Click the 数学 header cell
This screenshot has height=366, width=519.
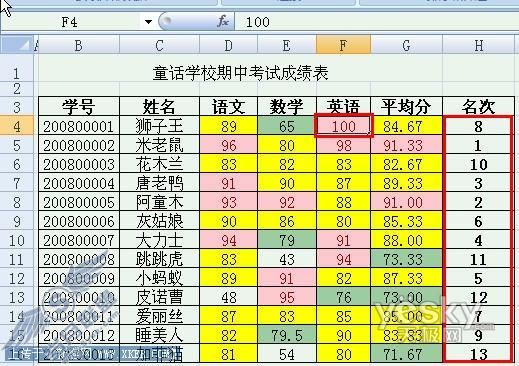click(287, 106)
